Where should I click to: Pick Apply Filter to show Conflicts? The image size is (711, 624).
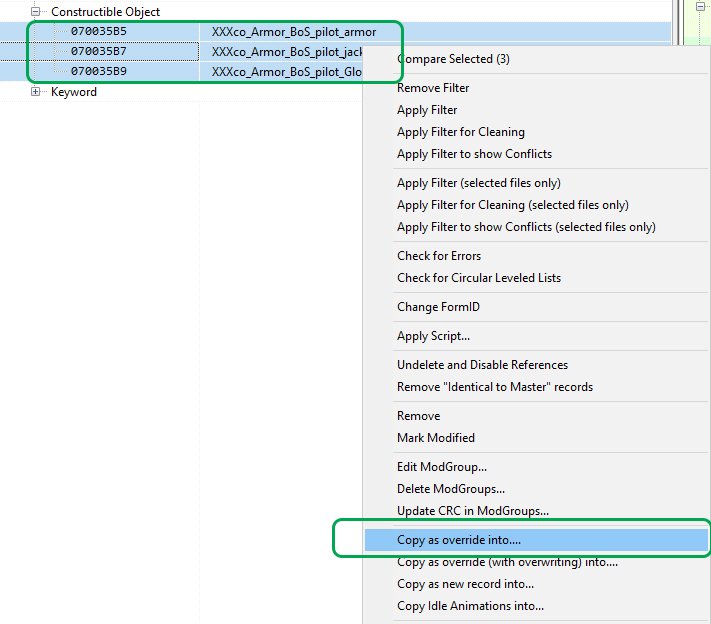pos(474,154)
